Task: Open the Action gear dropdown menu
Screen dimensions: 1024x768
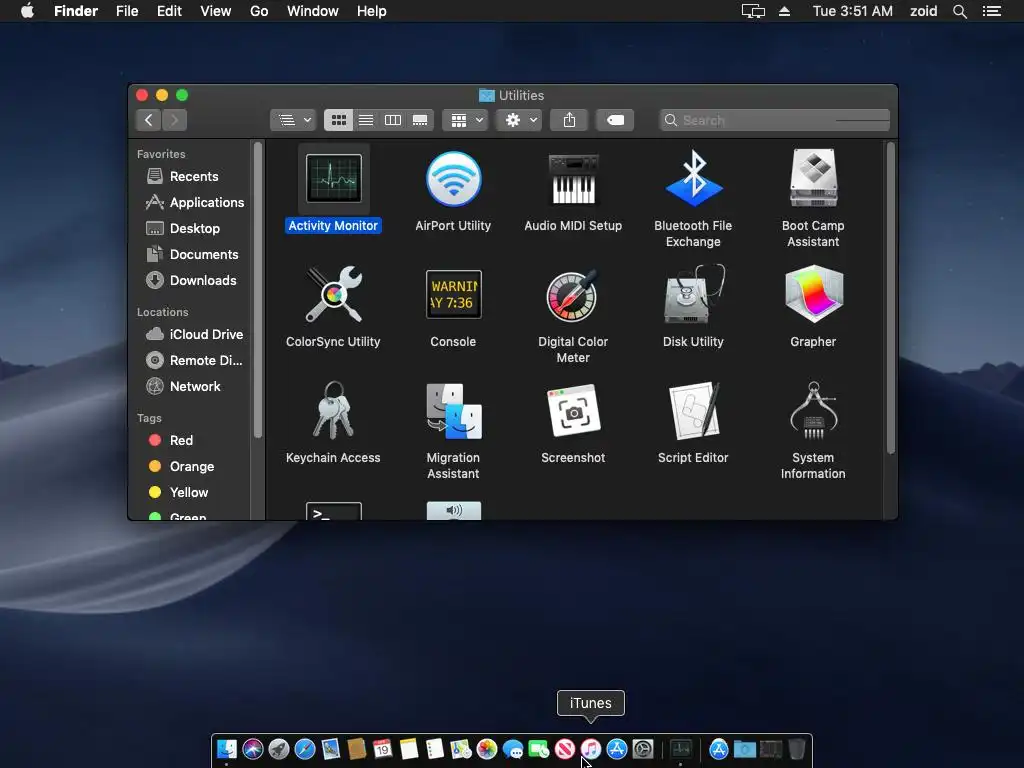Action: coord(519,120)
